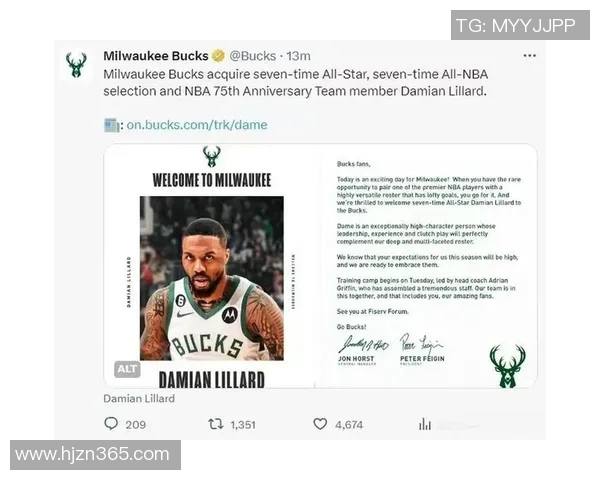Click the 1,351 reposts count
The width and height of the screenshot is (600, 480).
pos(243,425)
